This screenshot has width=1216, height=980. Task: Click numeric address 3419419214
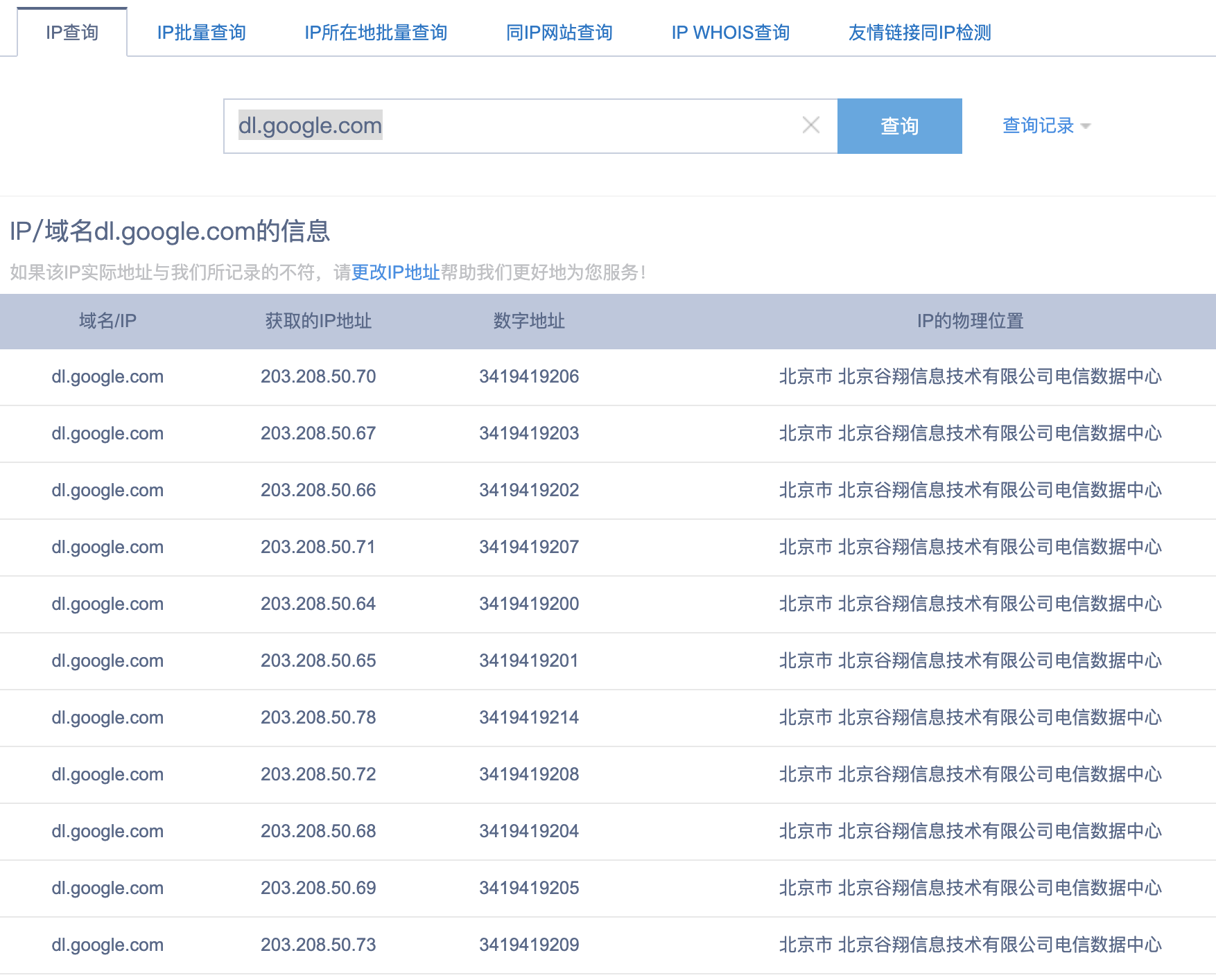tap(529, 717)
